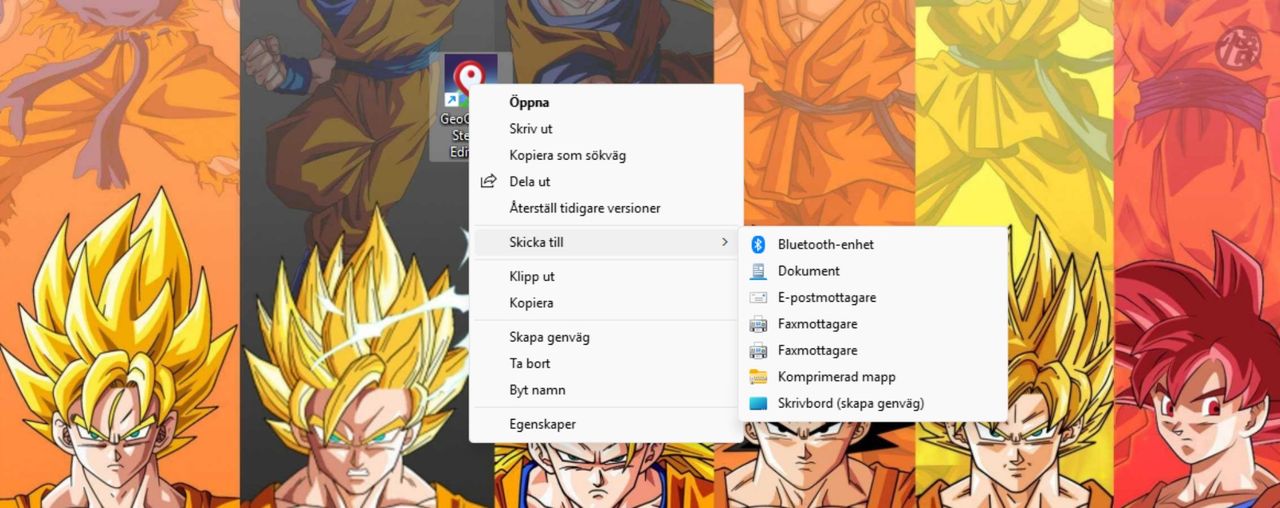Select Byt namn to rename the shortcut

pos(606,390)
